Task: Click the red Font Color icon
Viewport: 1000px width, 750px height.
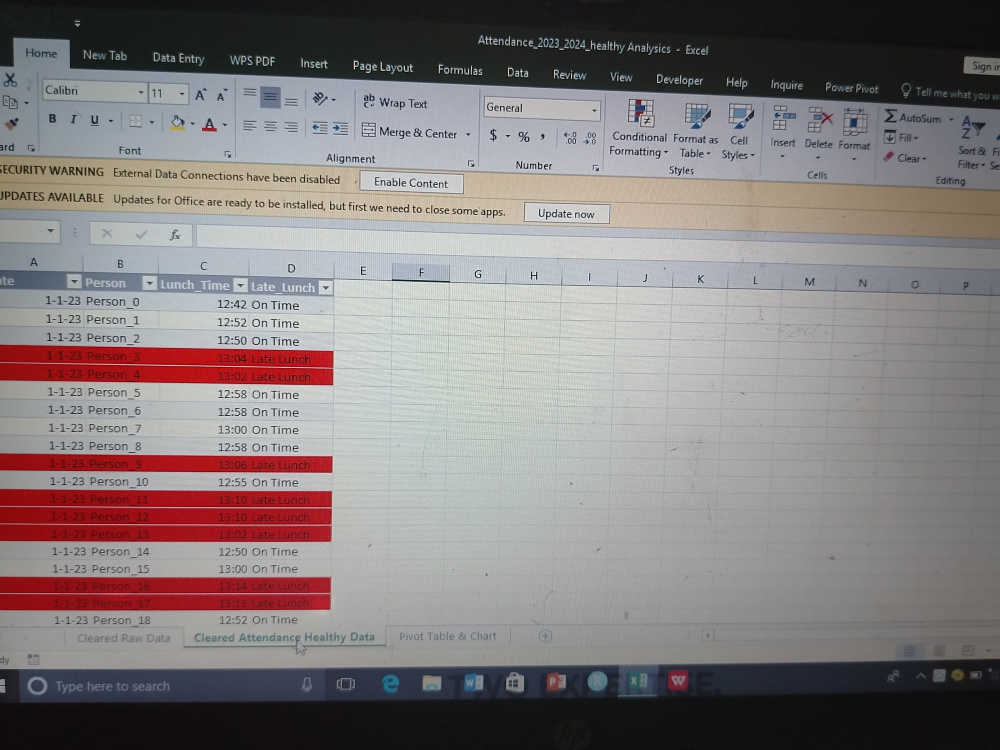Action: point(209,124)
